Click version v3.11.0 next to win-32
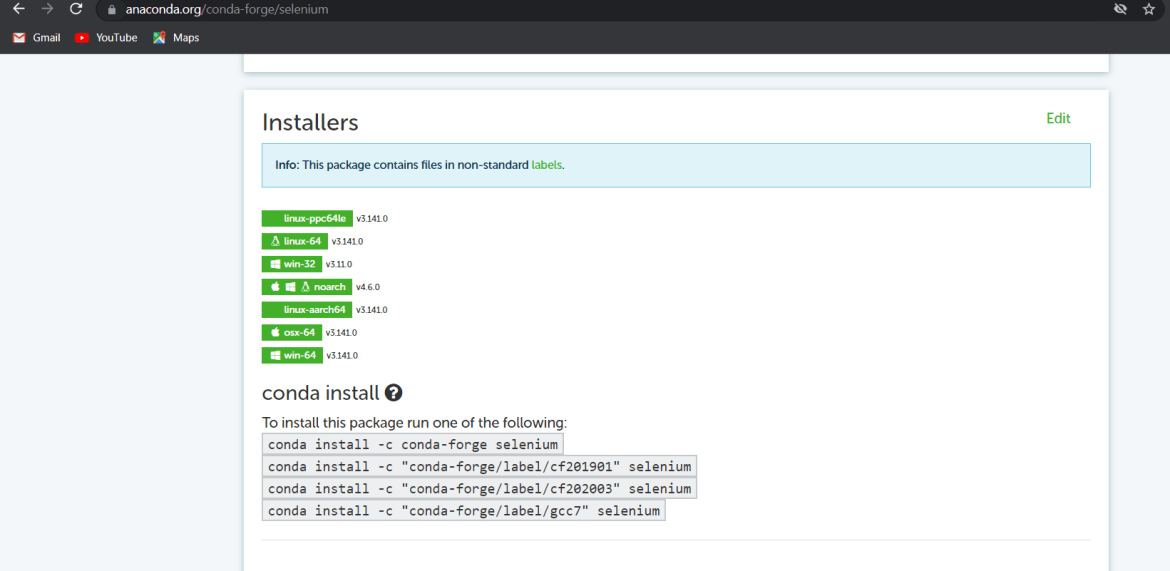The width and height of the screenshot is (1170, 571). (x=339, y=265)
